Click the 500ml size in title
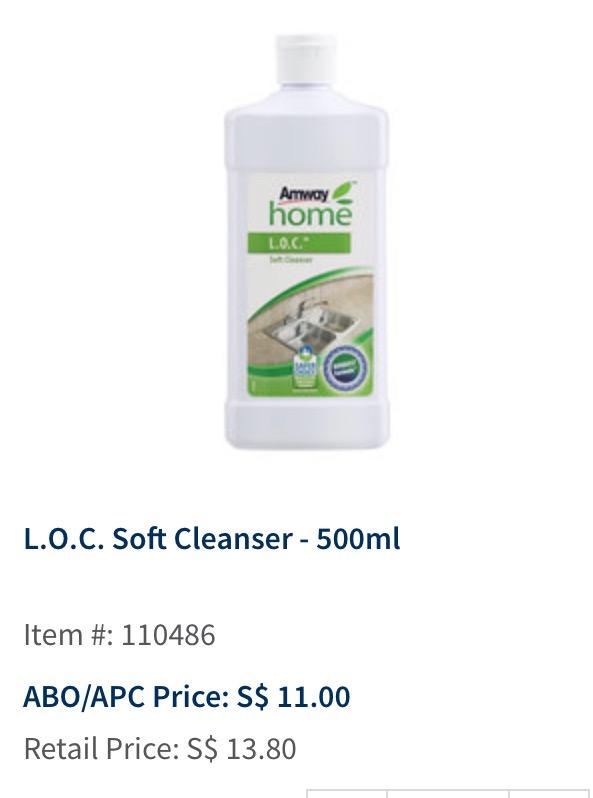This screenshot has height=798, width=593. tap(358, 538)
